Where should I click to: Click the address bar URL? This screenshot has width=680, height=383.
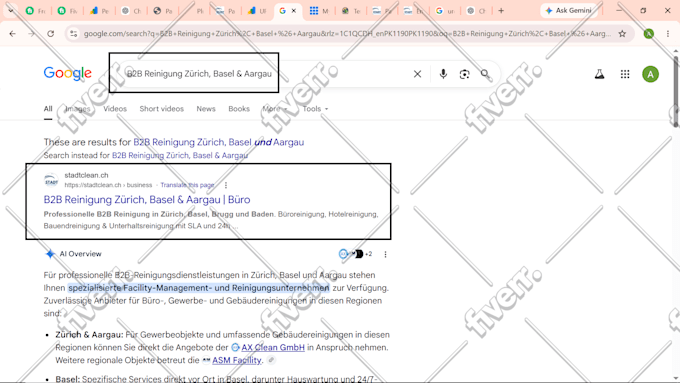347,33
